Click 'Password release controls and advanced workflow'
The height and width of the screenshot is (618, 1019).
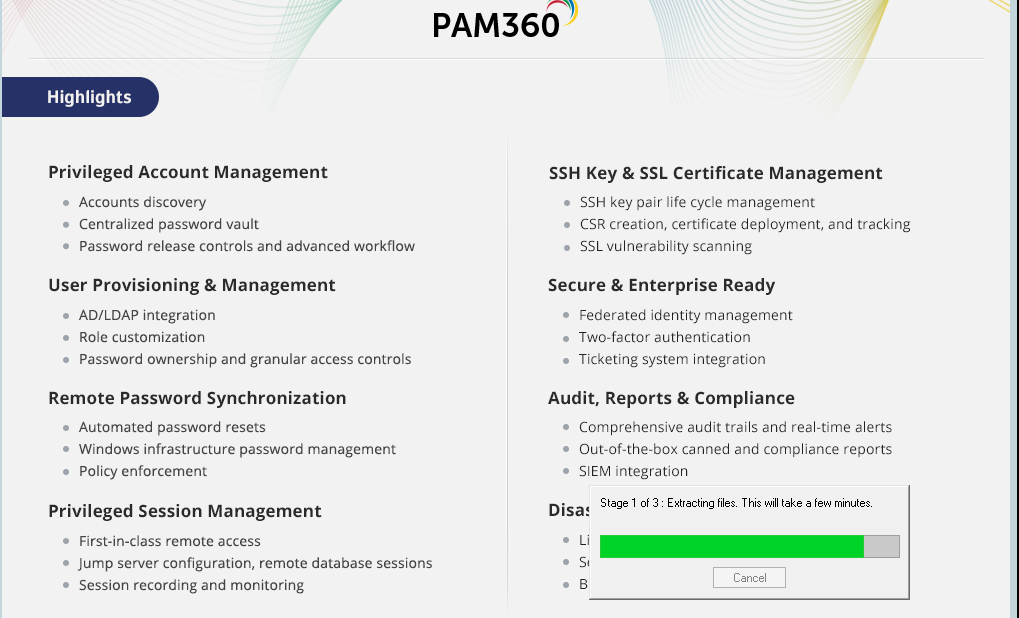(x=247, y=246)
